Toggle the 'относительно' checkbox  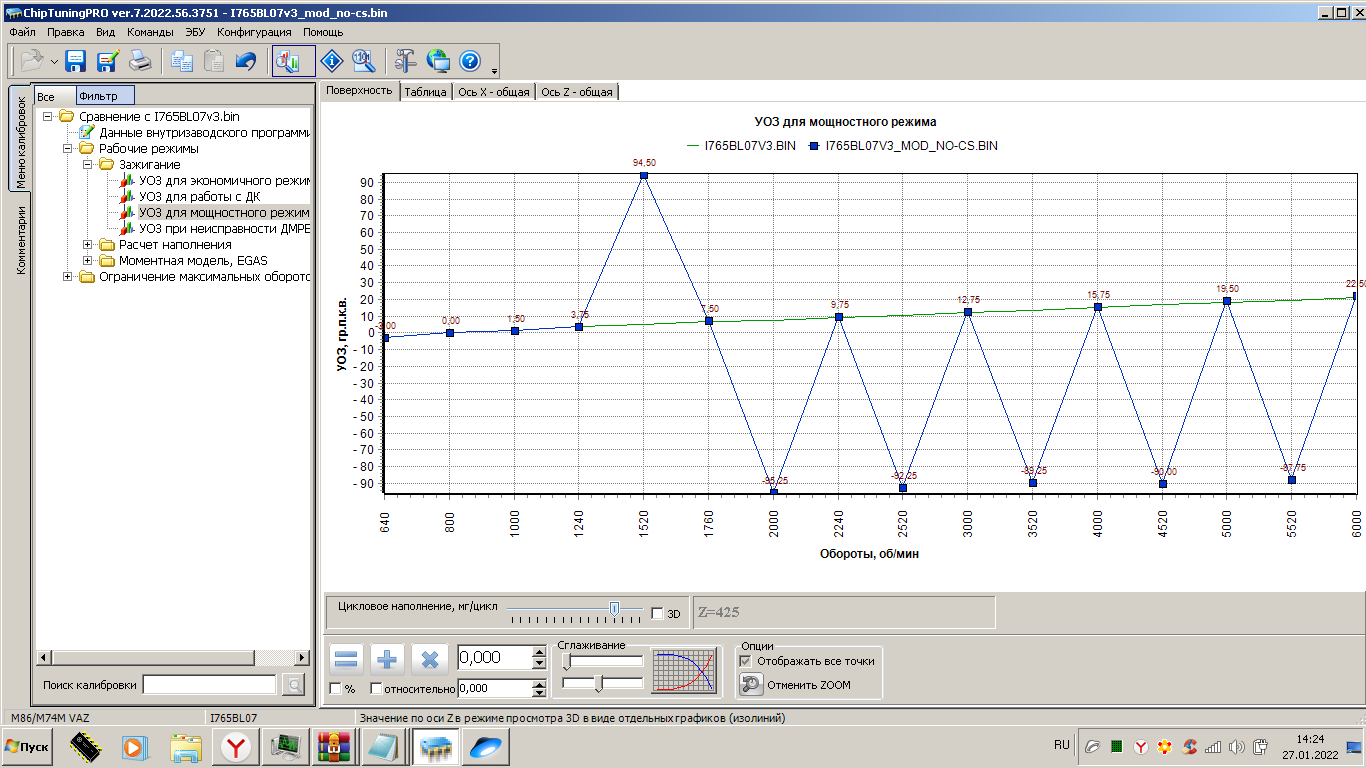(376, 688)
